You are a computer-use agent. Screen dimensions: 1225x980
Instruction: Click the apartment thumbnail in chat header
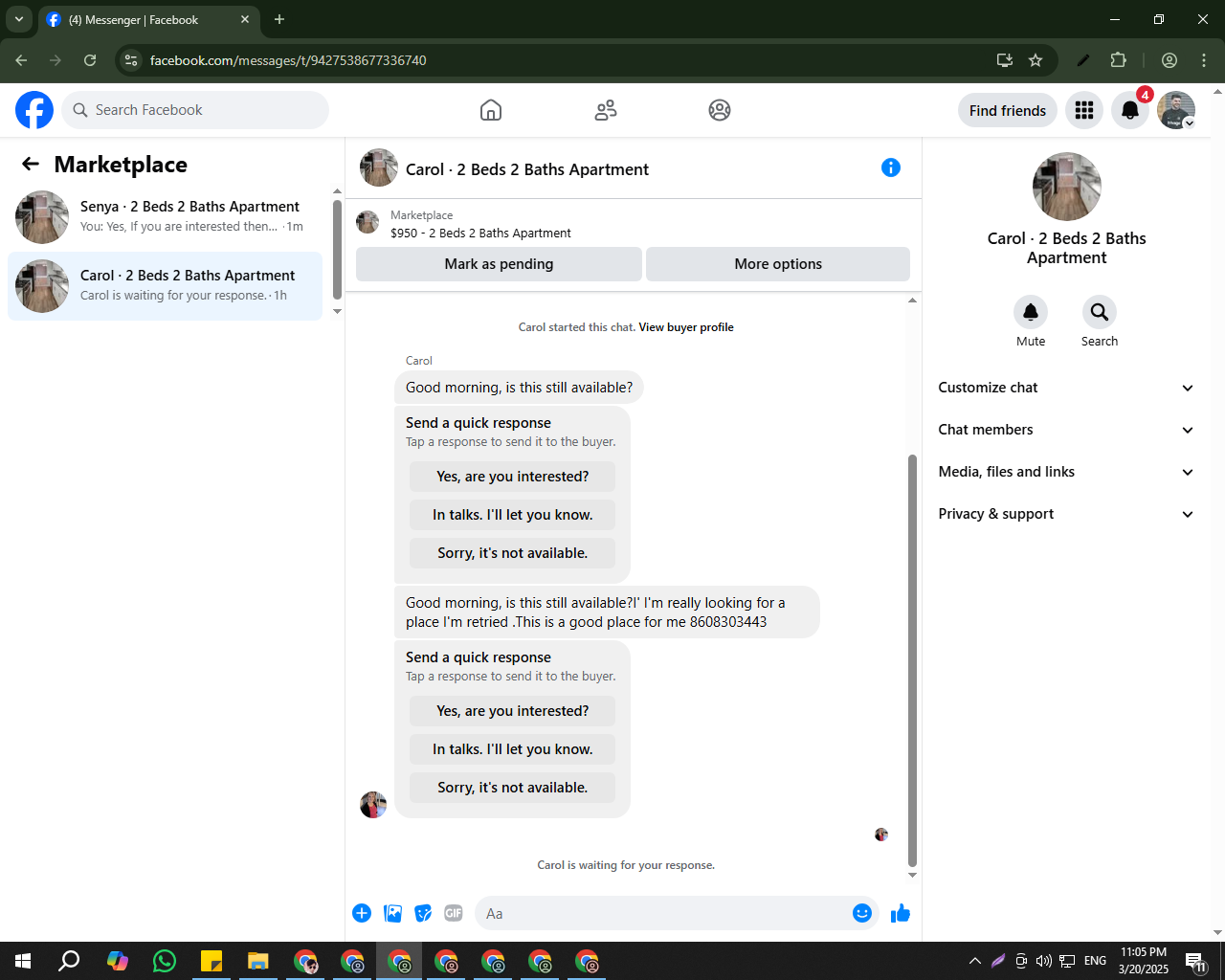point(379,167)
